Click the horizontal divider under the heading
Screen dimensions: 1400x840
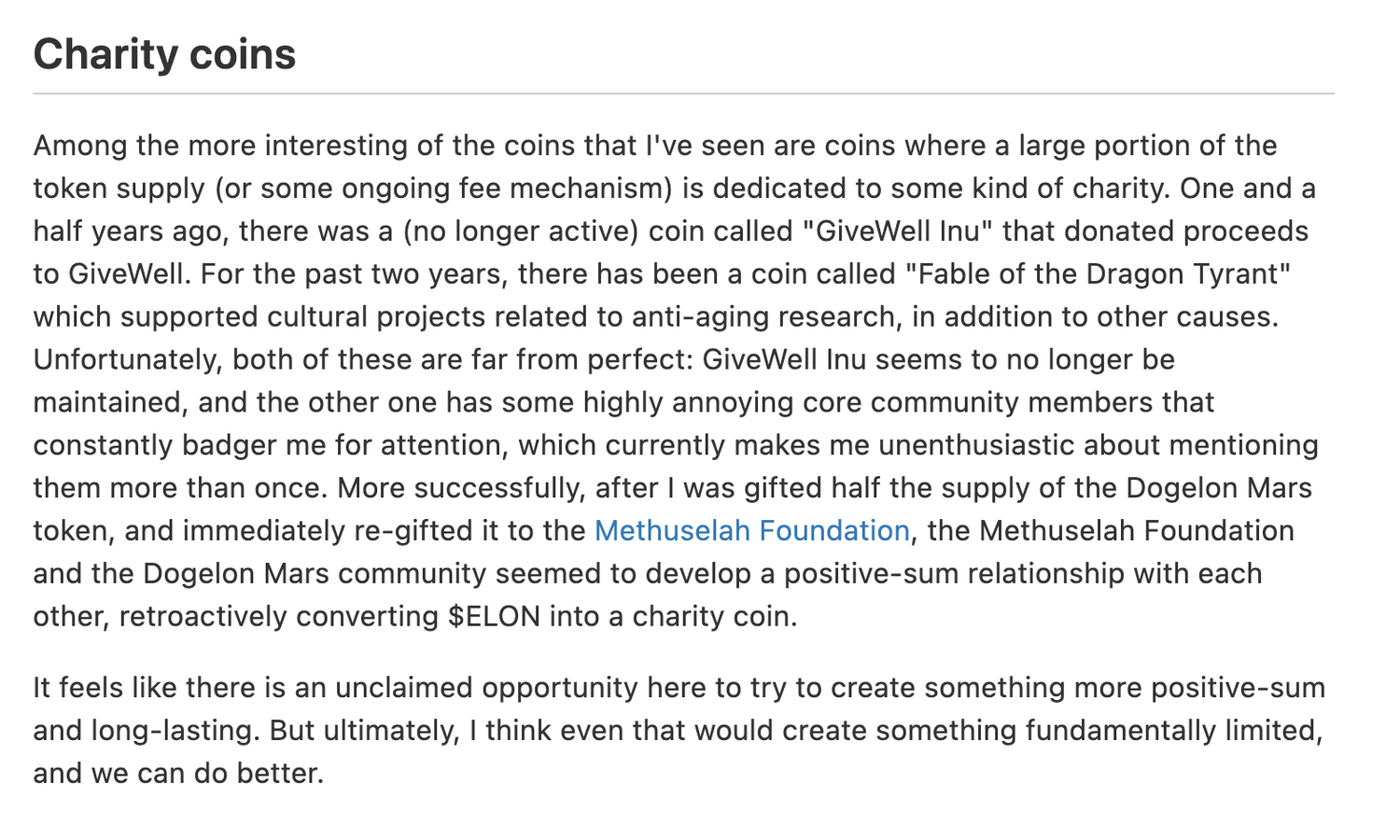(x=683, y=94)
